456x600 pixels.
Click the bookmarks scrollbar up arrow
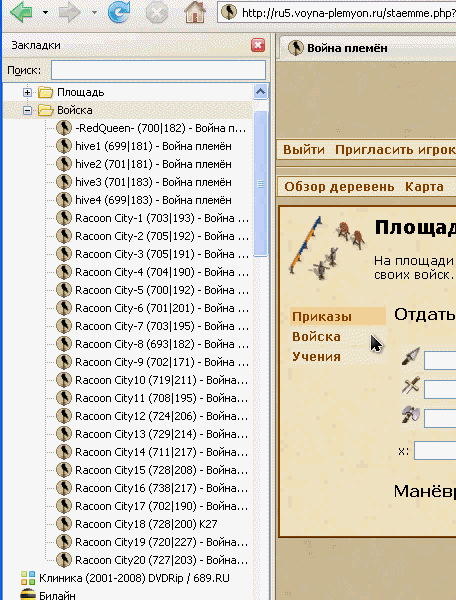click(x=261, y=92)
